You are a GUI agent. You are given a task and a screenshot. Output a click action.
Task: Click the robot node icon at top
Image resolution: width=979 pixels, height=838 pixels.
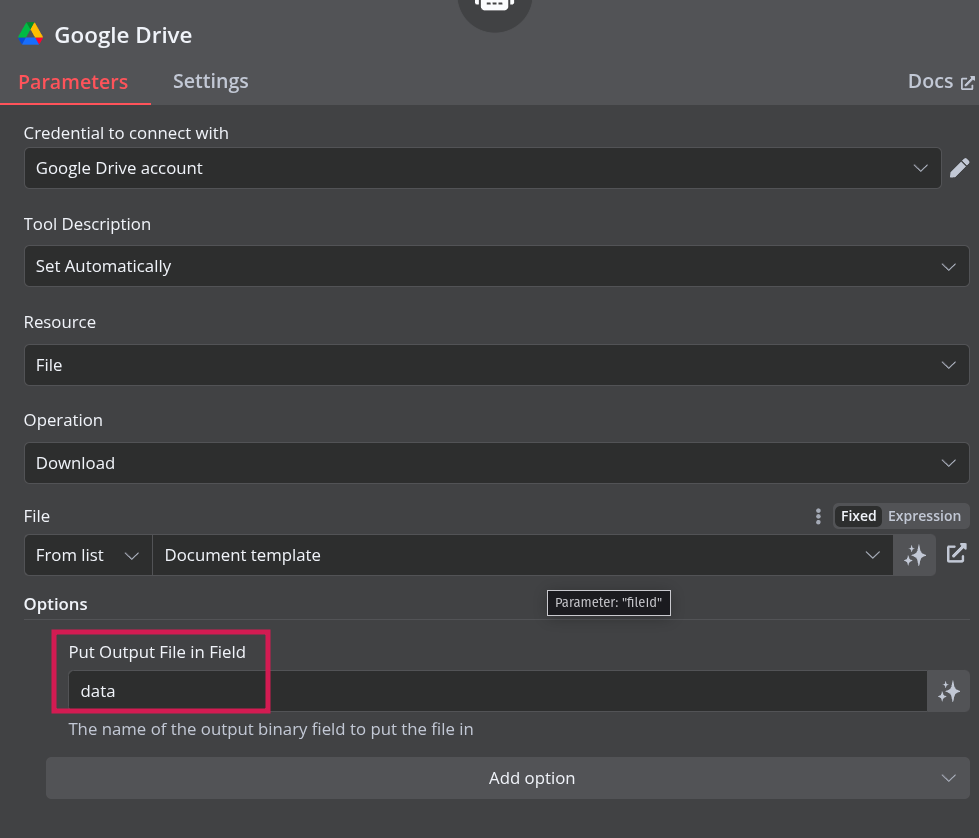coord(494,6)
